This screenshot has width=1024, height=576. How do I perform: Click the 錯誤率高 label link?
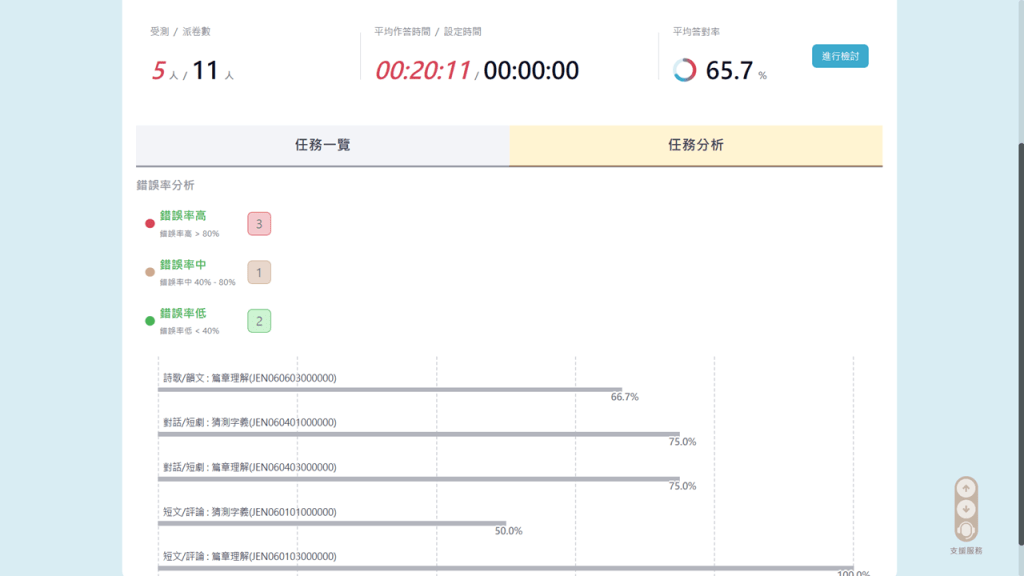[183, 216]
